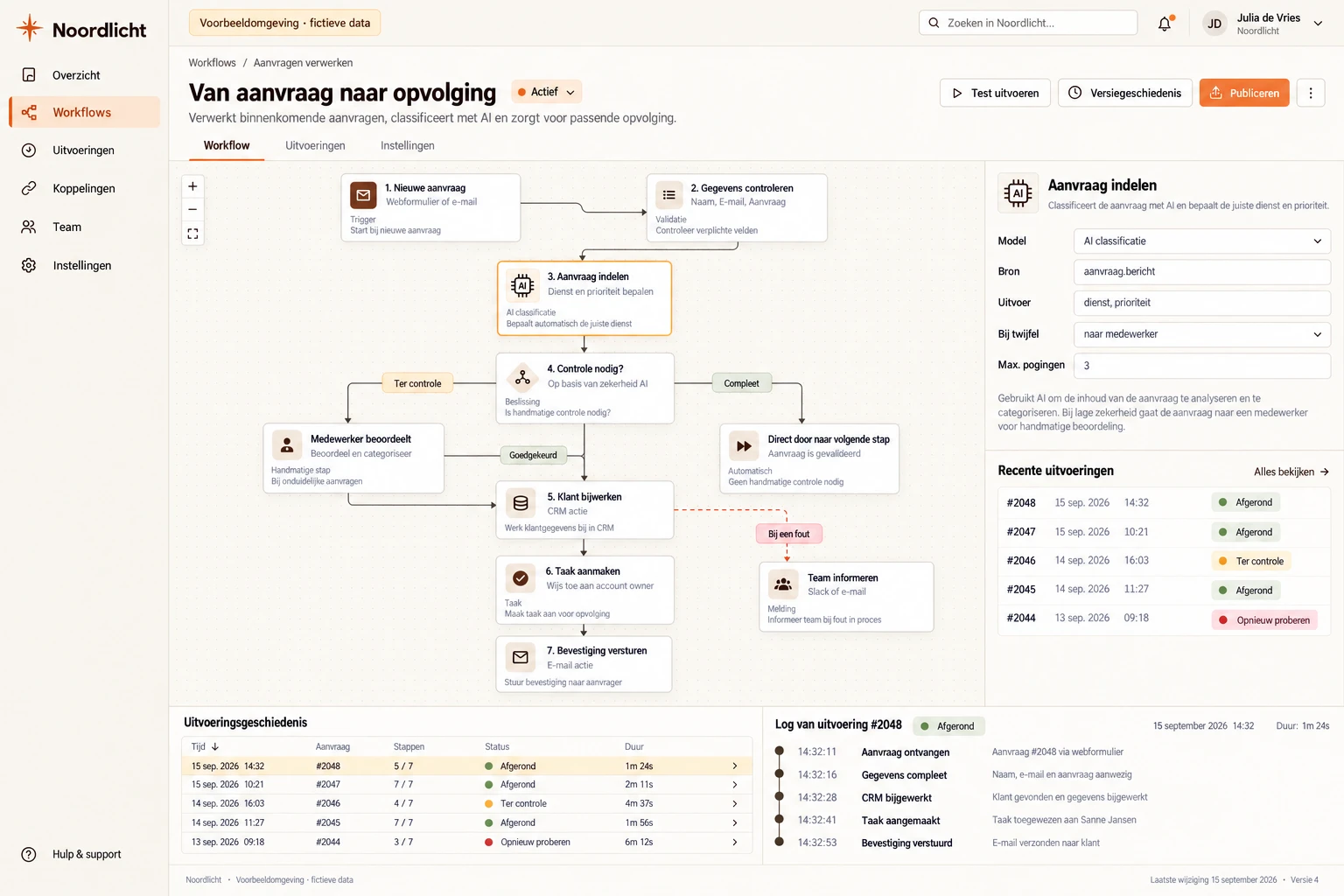Expand run #2048 row chevron
This screenshot has width=1344, height=896.
coord(735,766)
